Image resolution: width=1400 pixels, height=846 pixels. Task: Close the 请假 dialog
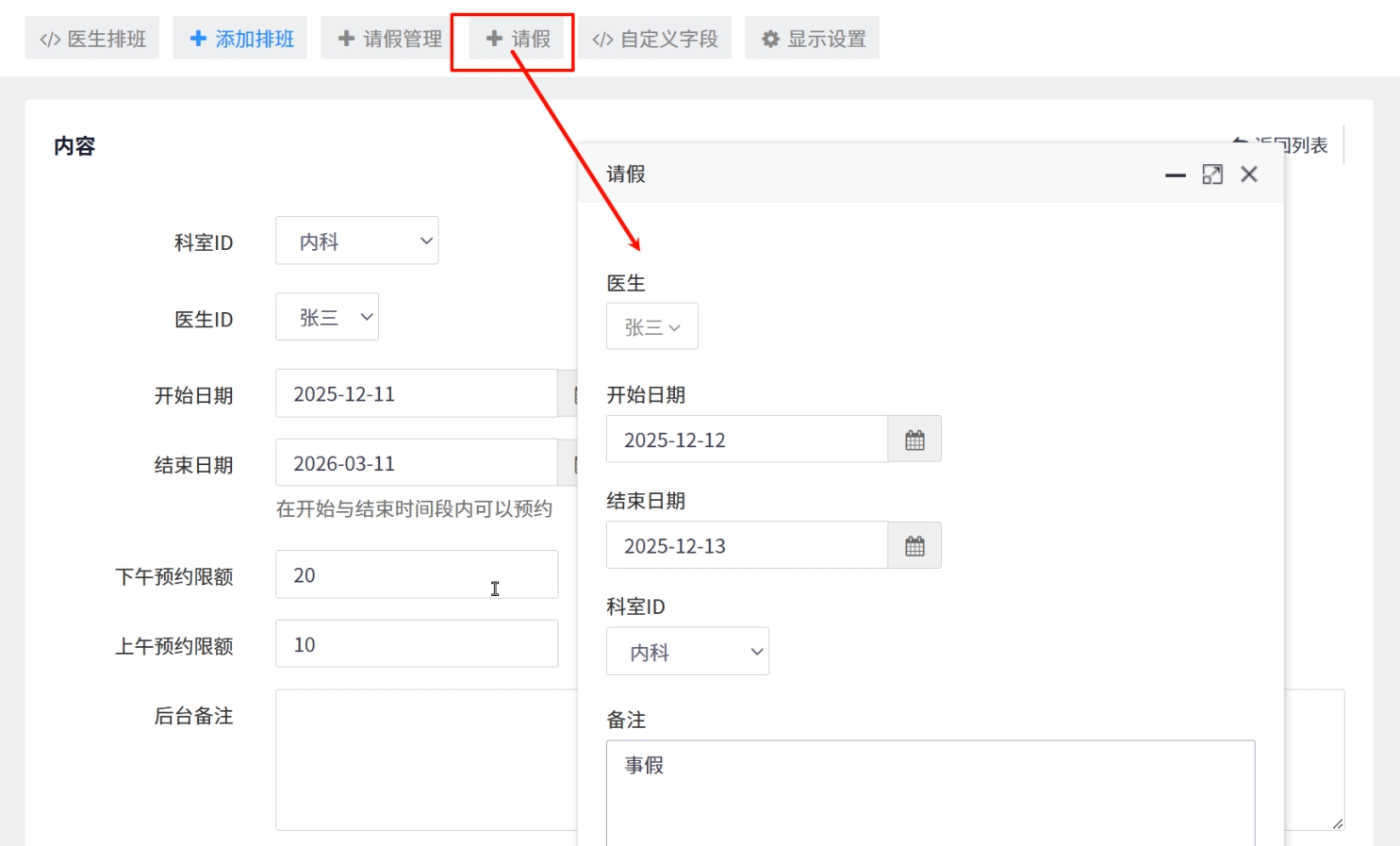coord(1249,174)
